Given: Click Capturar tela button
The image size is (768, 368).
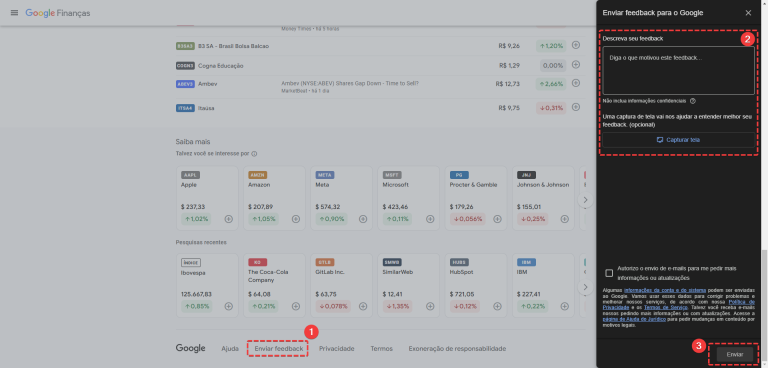Looking at the screenshot, I should click(678, 140).
